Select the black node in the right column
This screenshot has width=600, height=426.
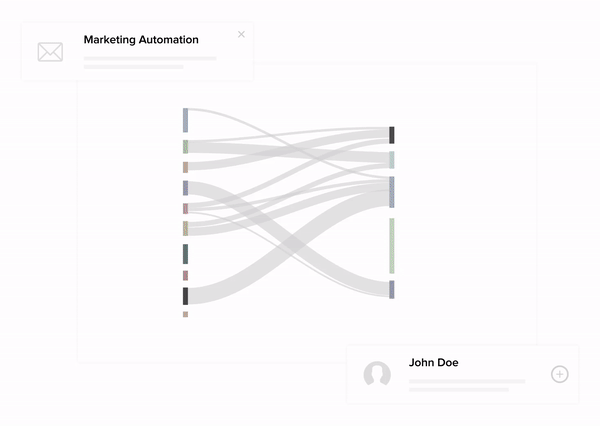[x=392, y=135]
